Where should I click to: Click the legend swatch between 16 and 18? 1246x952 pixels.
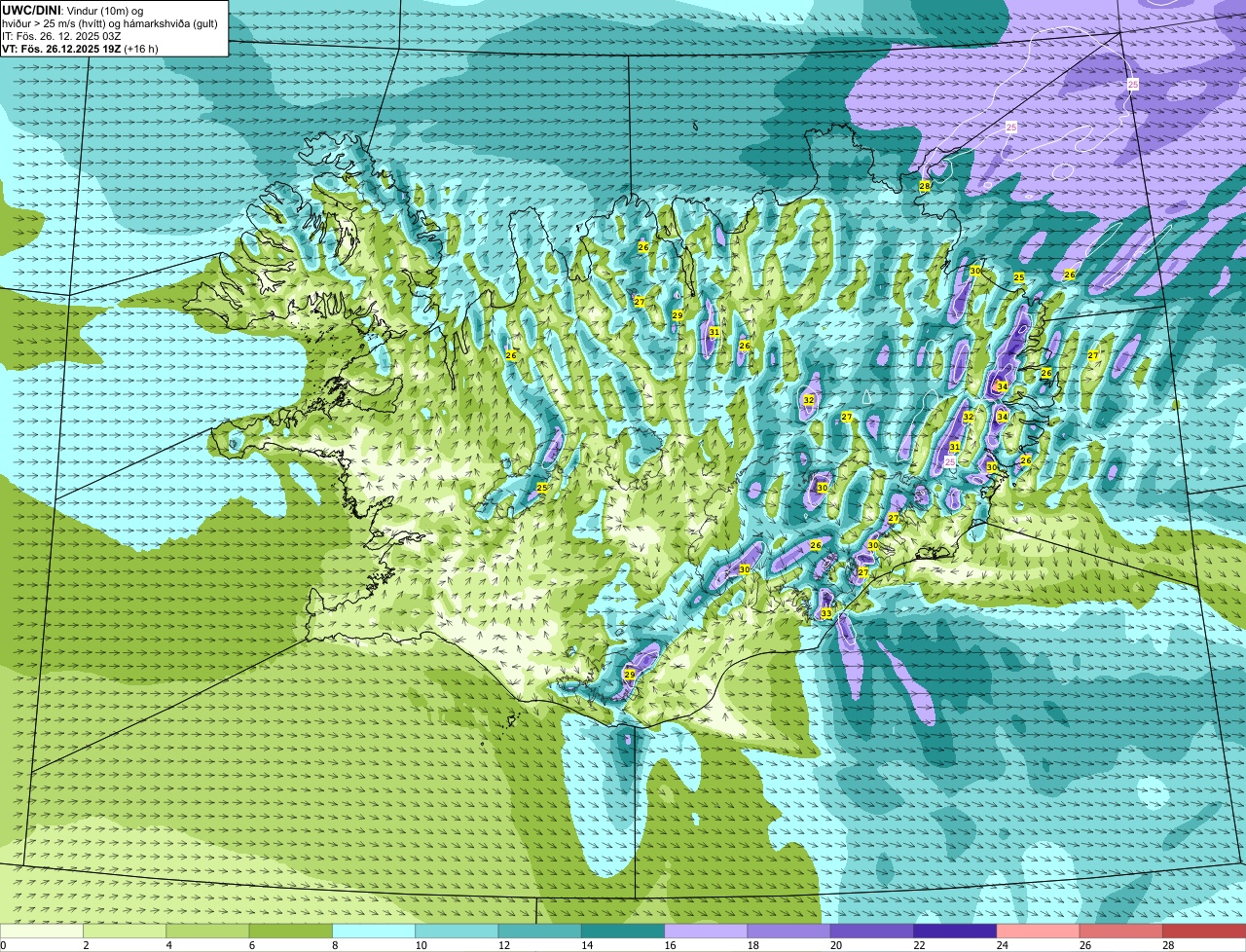(706, 932)
